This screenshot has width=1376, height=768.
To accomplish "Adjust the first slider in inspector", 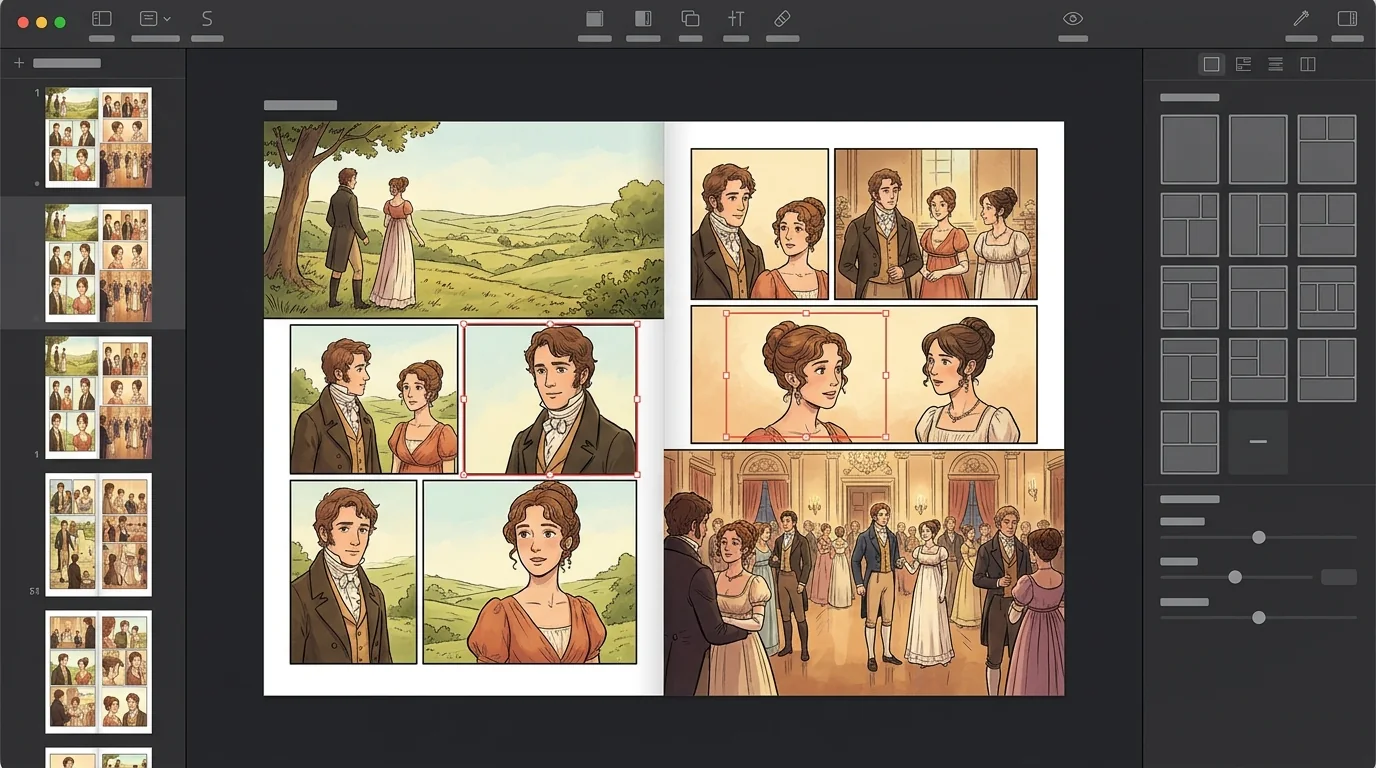I will (1258, 538).
